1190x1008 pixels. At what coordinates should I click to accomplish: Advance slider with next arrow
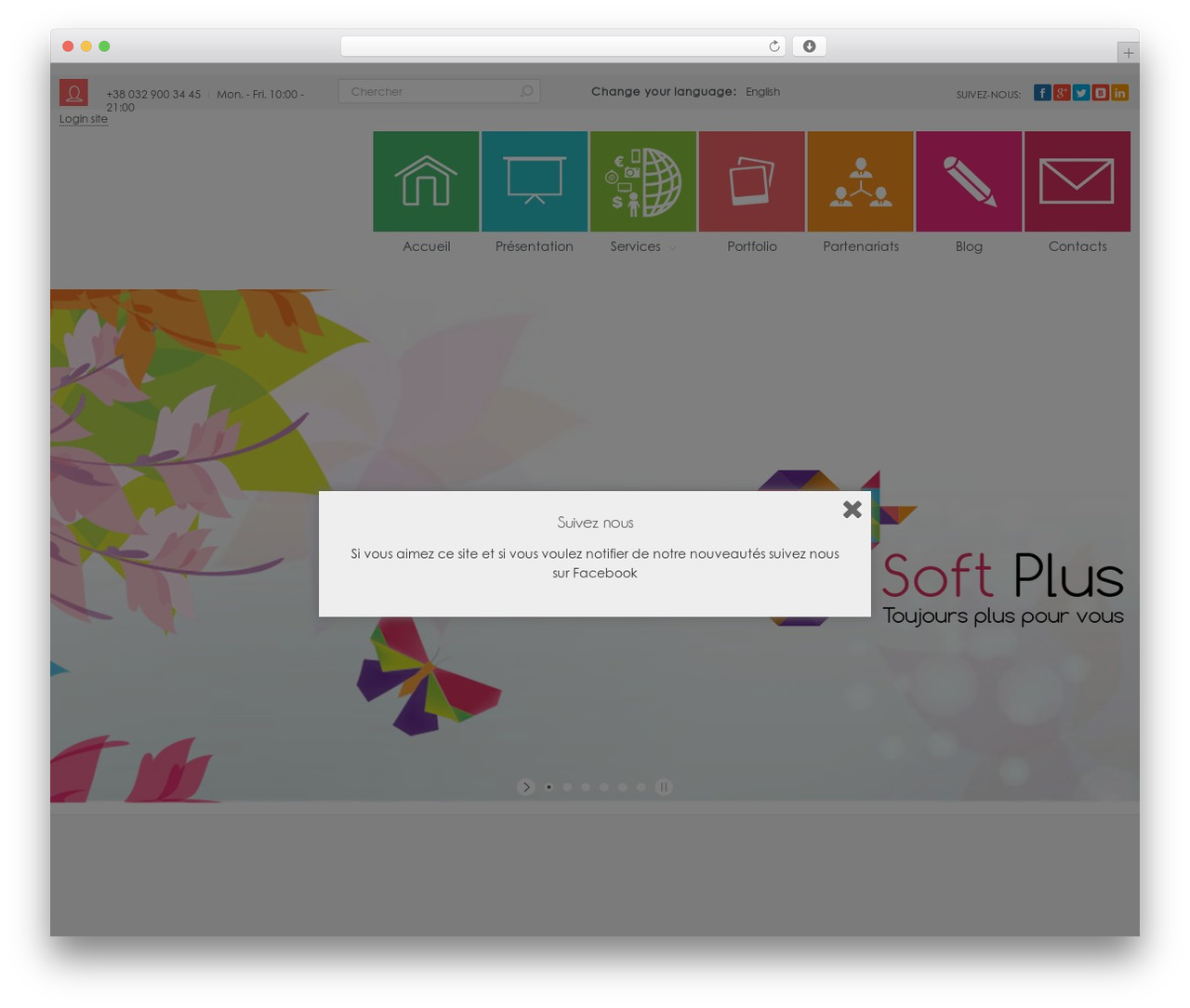click(526, 787)
